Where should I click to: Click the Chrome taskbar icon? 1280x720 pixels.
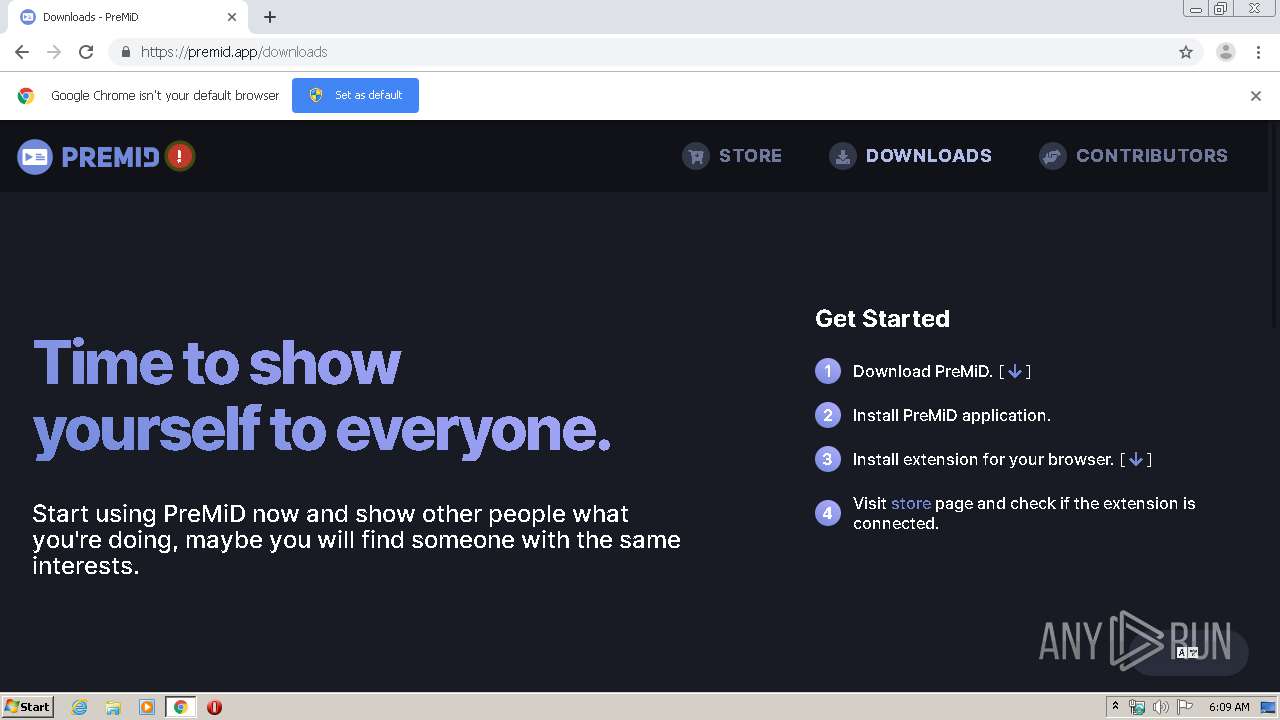[180, 707]
